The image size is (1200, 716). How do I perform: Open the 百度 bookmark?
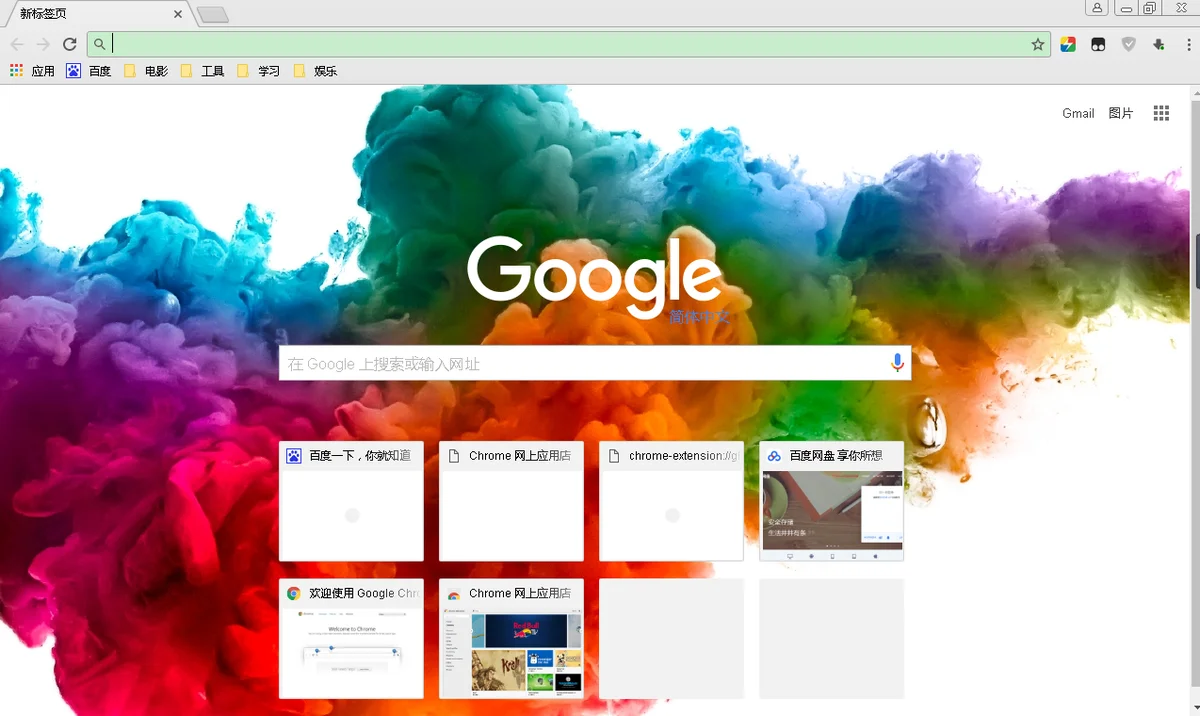pos(89,71)
